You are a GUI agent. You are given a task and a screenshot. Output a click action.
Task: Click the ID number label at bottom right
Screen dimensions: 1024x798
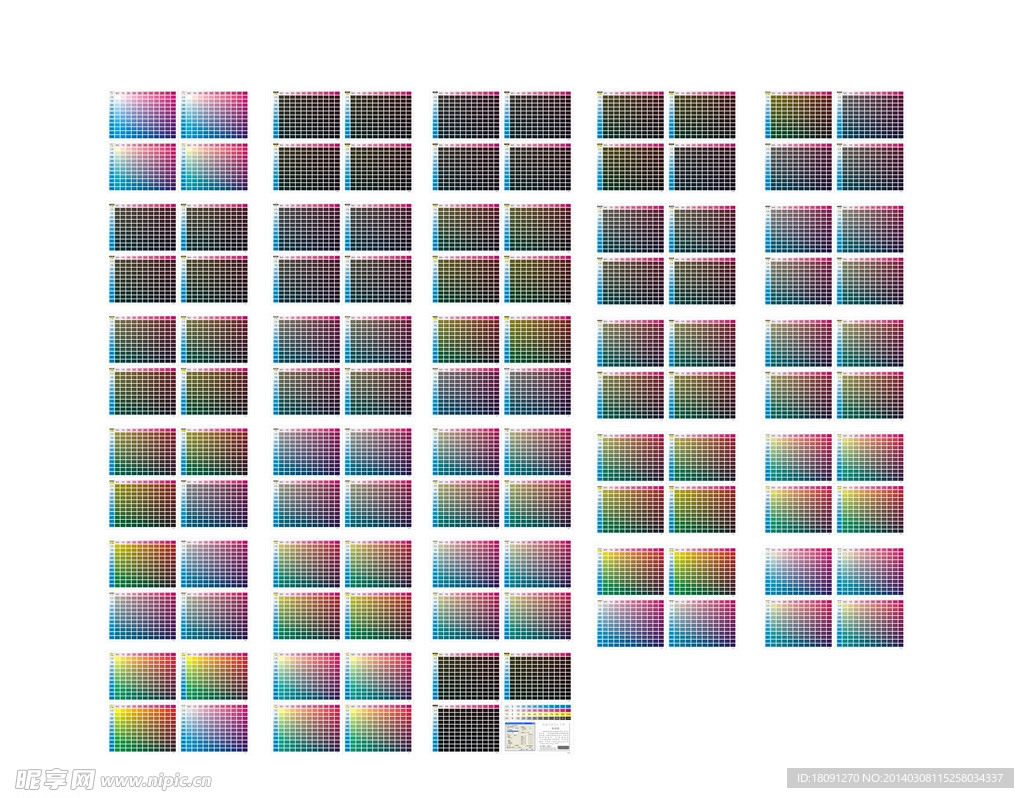(x=900, y=777)
